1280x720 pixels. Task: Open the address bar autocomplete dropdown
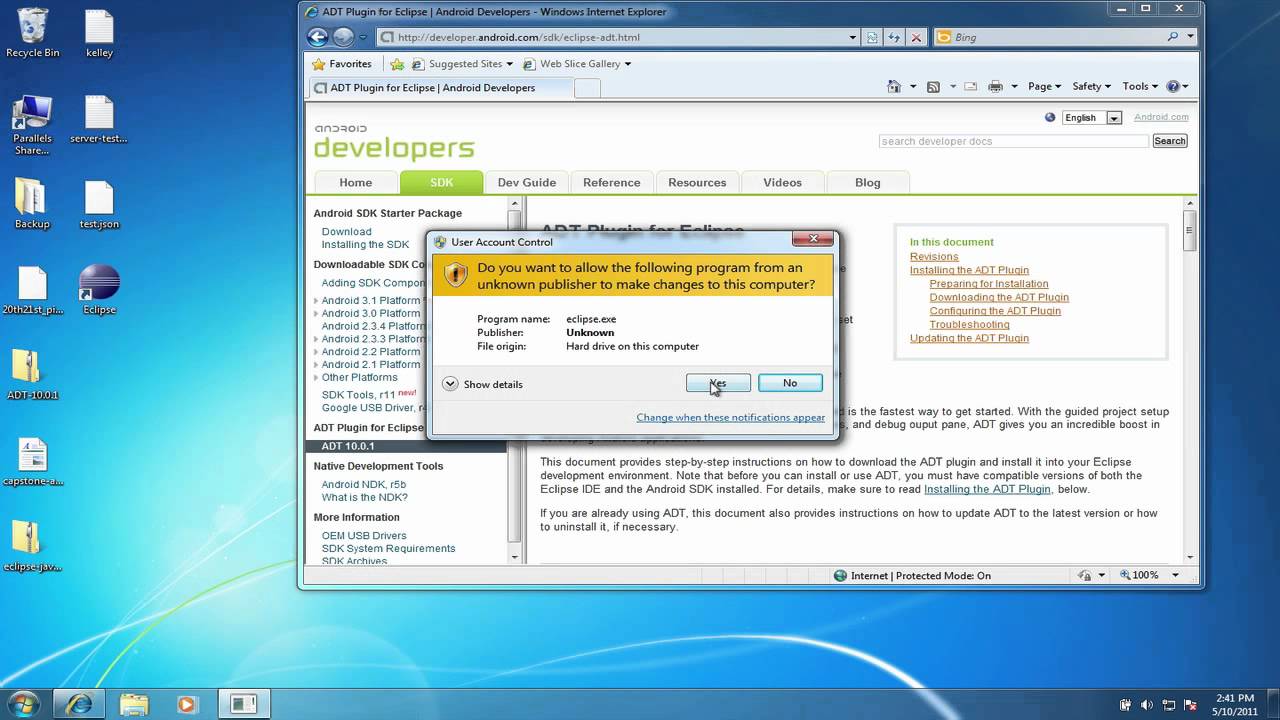coord(853,37)
